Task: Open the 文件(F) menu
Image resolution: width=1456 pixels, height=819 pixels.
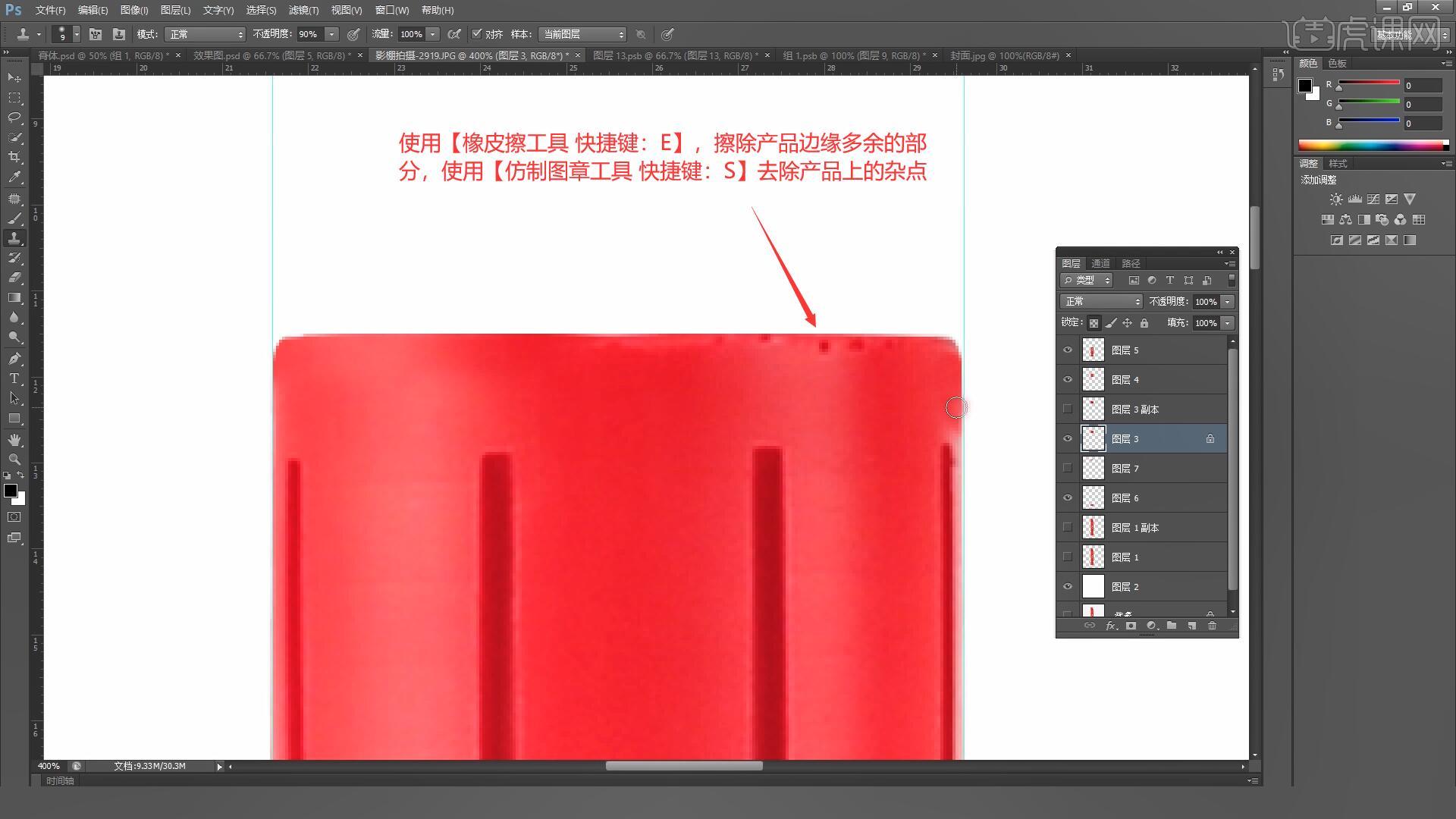Action: point(50,10)
